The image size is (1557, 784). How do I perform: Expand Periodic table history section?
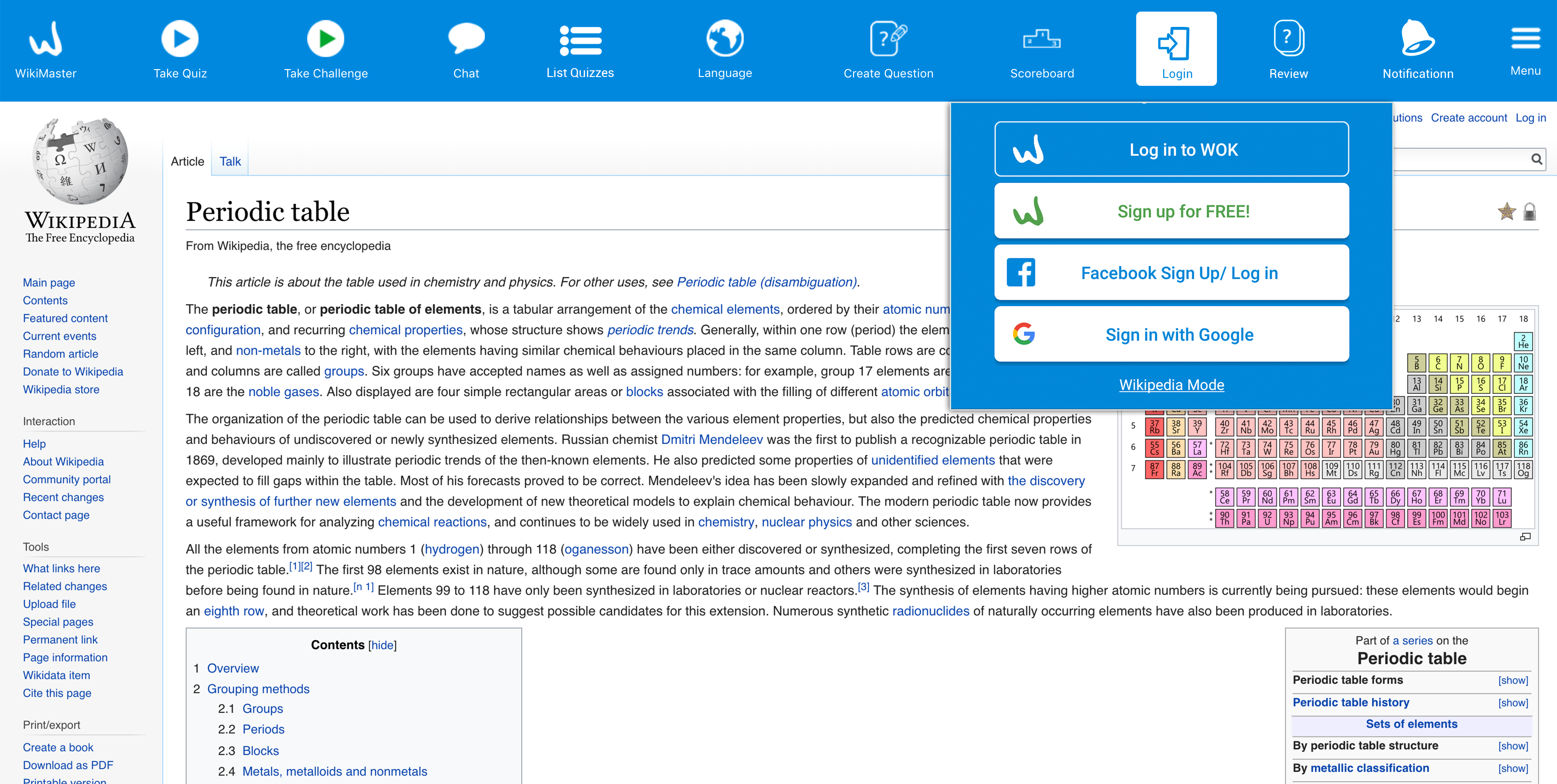1512,702
